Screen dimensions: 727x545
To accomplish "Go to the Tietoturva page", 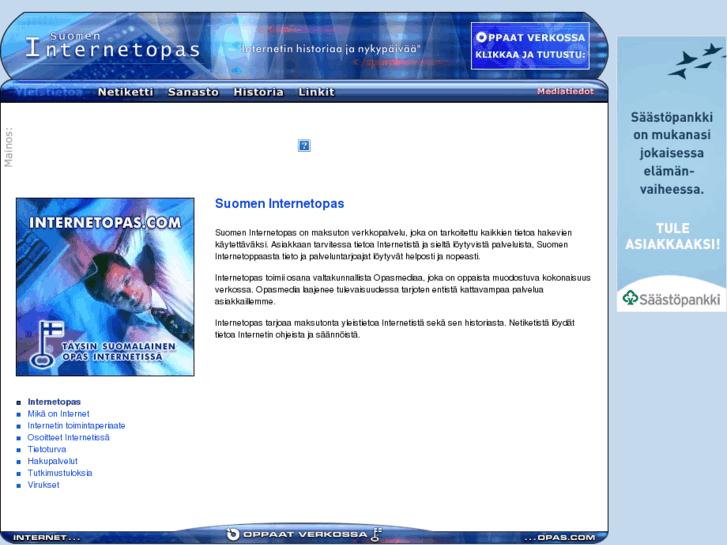I will (46, 449).
